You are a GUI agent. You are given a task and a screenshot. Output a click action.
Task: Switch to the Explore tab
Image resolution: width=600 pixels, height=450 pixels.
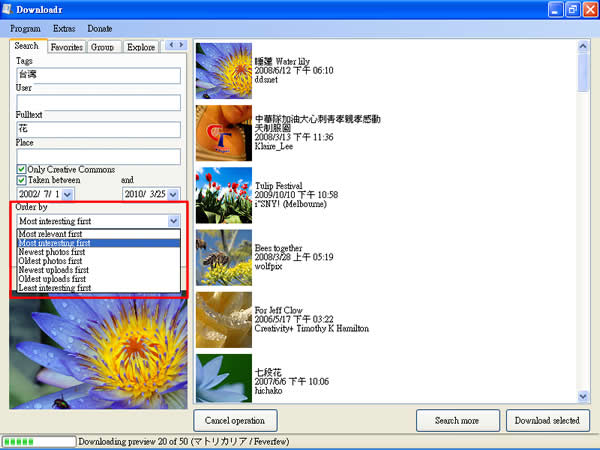point(141,47)
